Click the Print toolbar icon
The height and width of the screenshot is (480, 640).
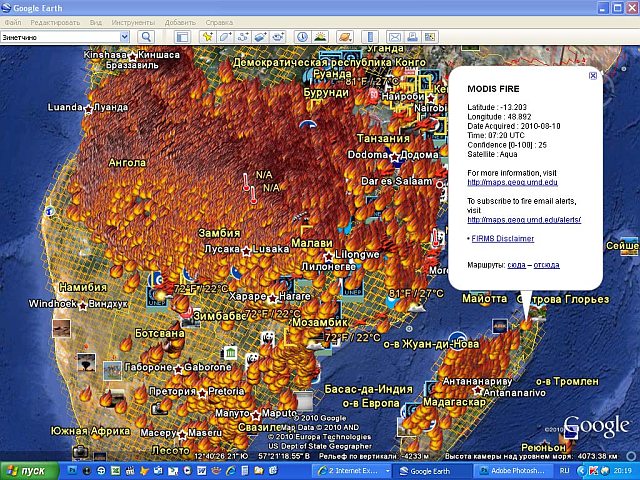412,37
